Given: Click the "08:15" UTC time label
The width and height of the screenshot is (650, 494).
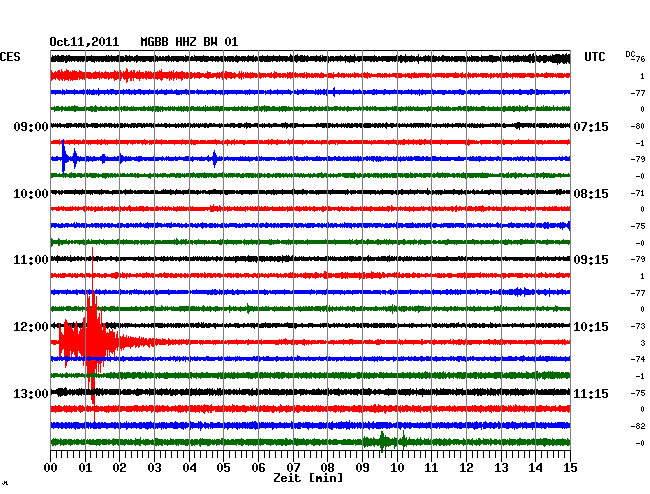Looking at the screenshot, I should (x=591, y=194).
